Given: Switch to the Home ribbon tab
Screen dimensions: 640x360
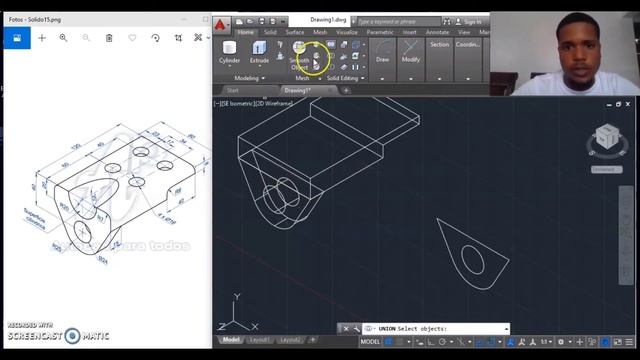Looking at the screenshot, I should pos(245,32).
